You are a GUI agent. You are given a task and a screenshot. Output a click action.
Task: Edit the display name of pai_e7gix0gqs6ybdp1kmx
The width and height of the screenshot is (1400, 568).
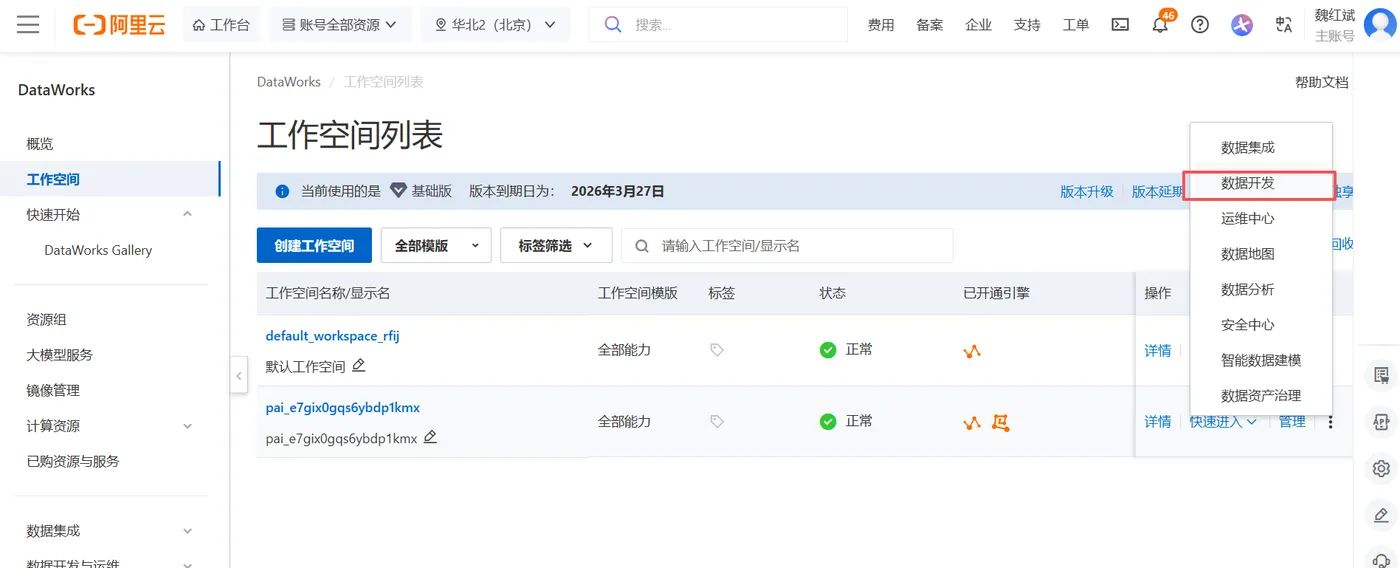click(x=430, y=437)
